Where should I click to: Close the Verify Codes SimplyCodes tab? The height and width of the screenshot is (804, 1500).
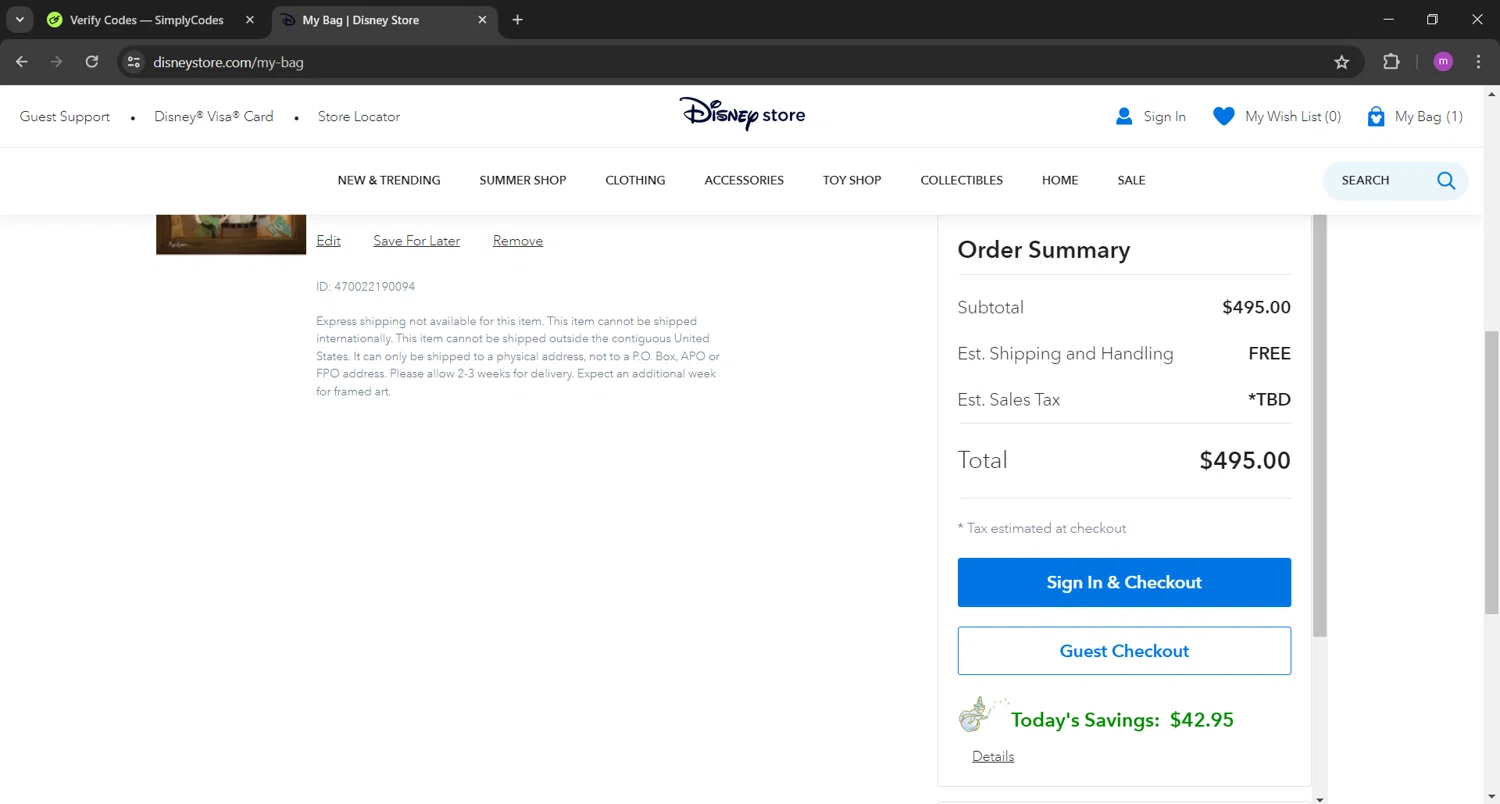[250, 20]
